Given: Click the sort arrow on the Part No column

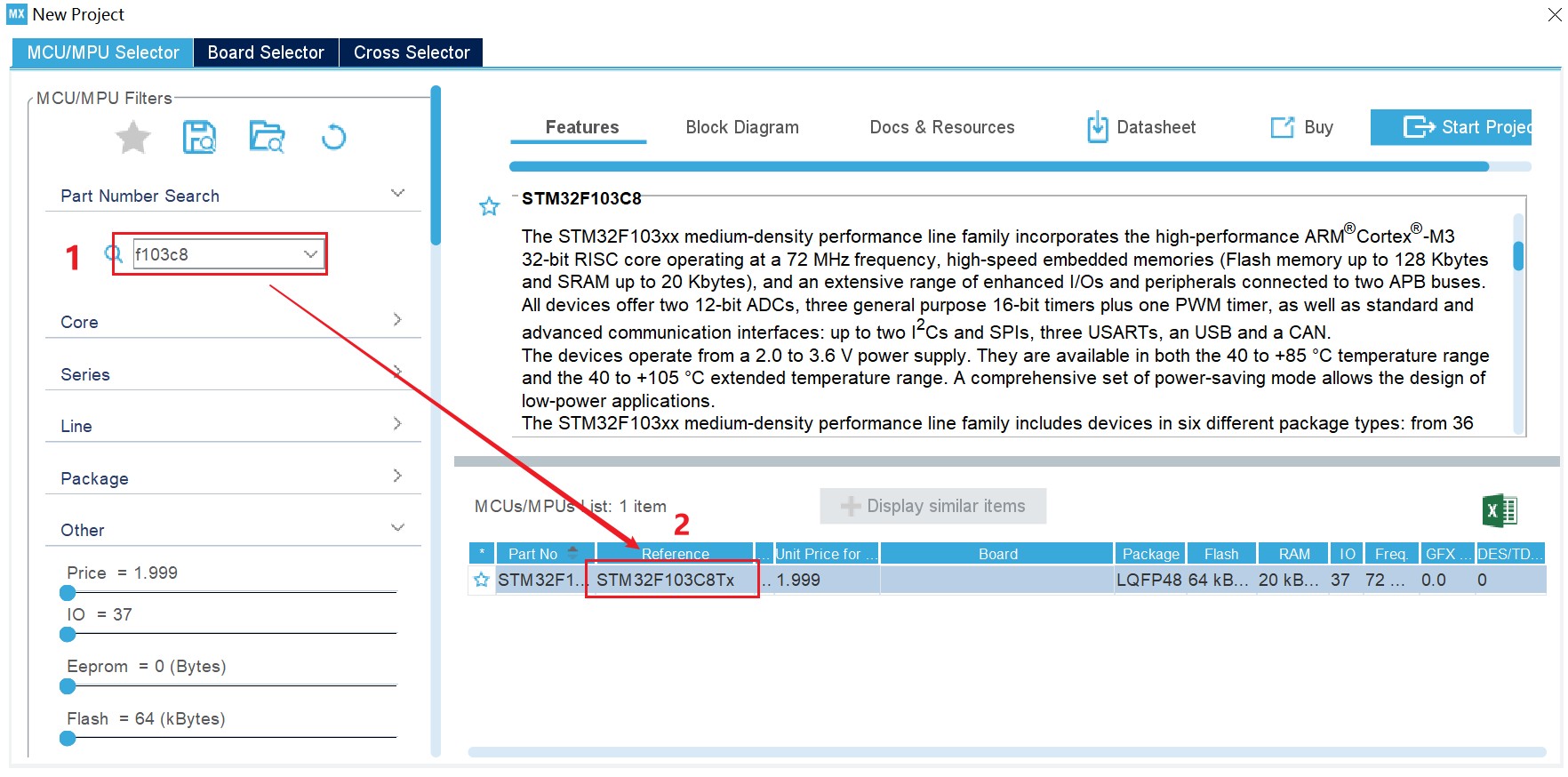Looking at the screenshot, I should point(573,553).
